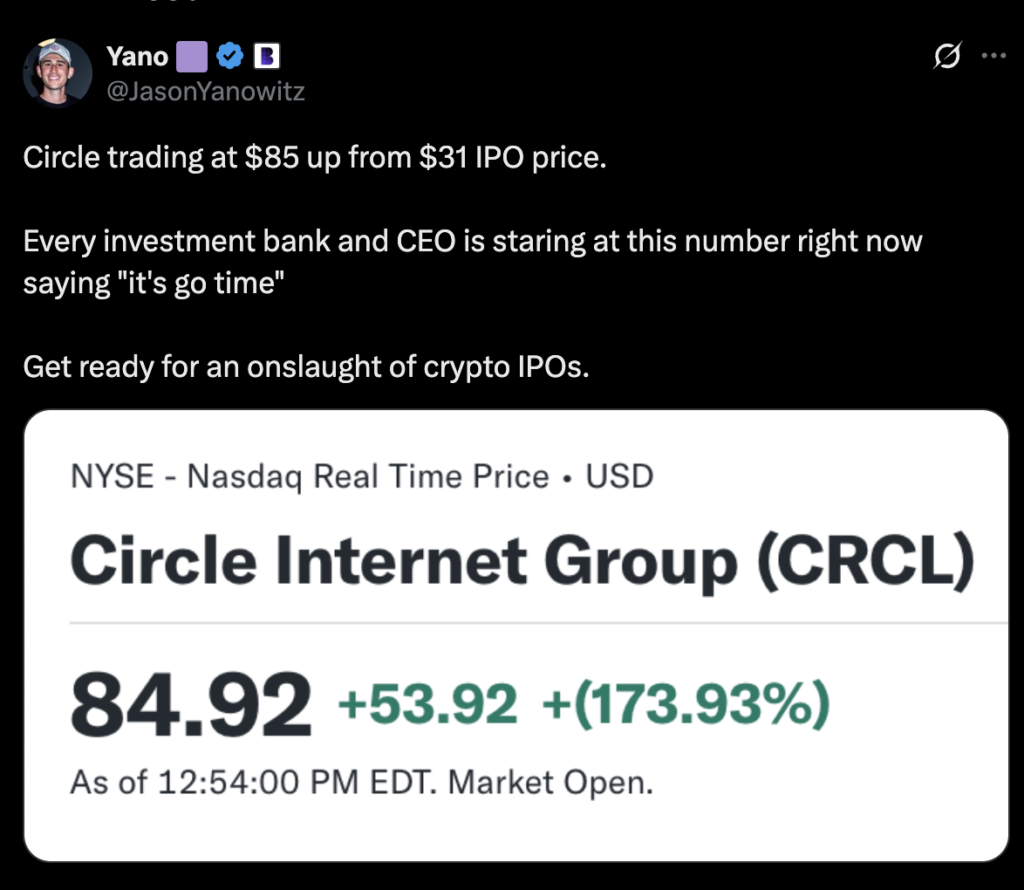Click the USD currency label
The height and width of the screenshot is (890, 1024).
click(x=619, y=476)
